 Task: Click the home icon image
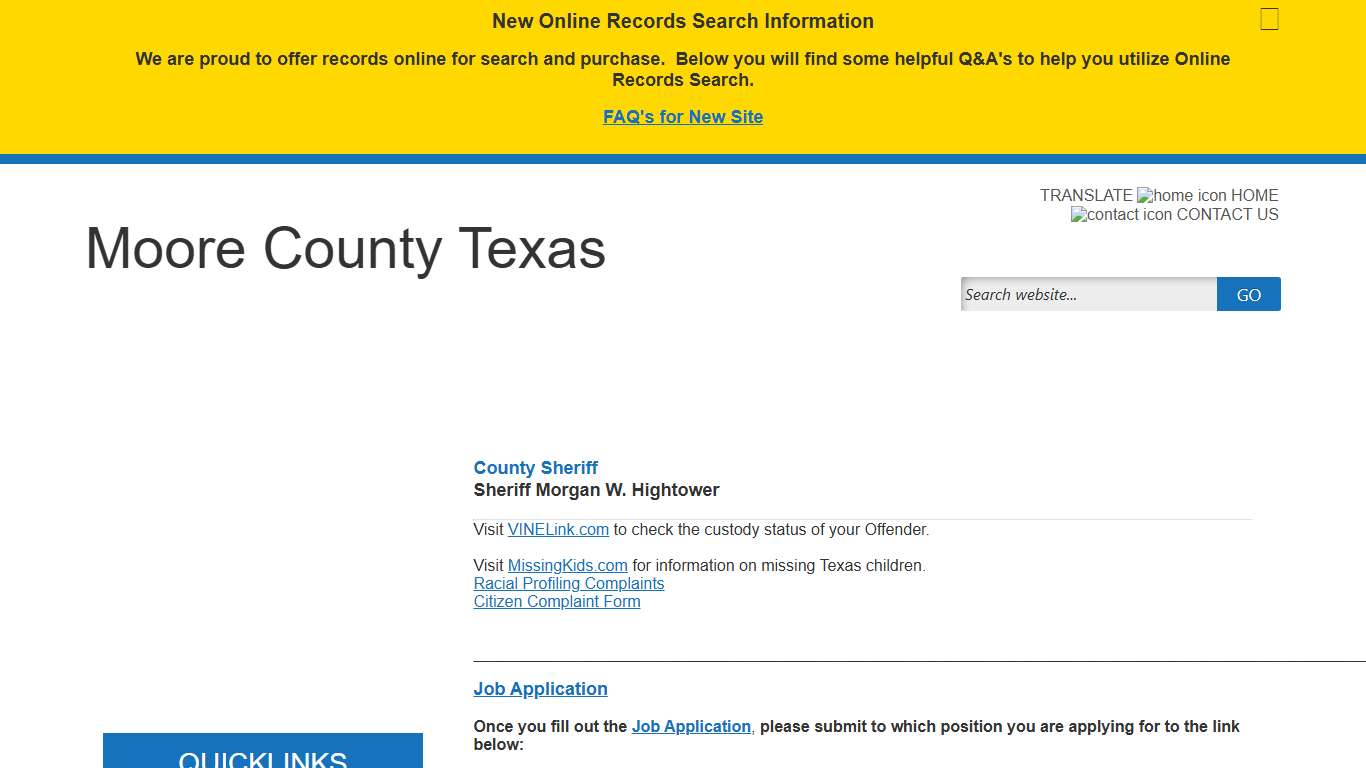click(1181, 196)
